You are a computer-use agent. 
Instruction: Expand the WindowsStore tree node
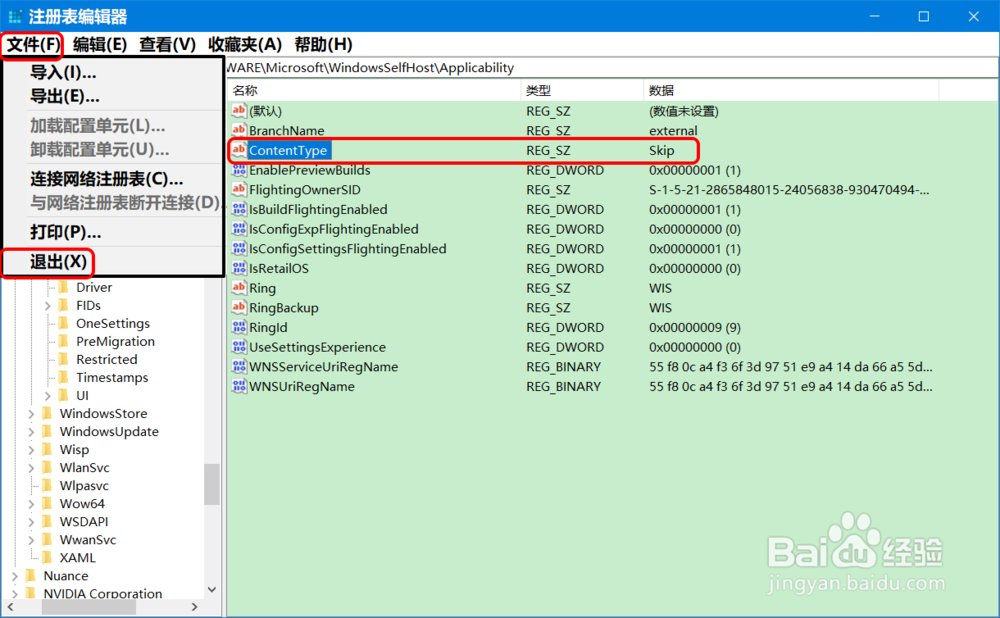(x=31, y=413)
